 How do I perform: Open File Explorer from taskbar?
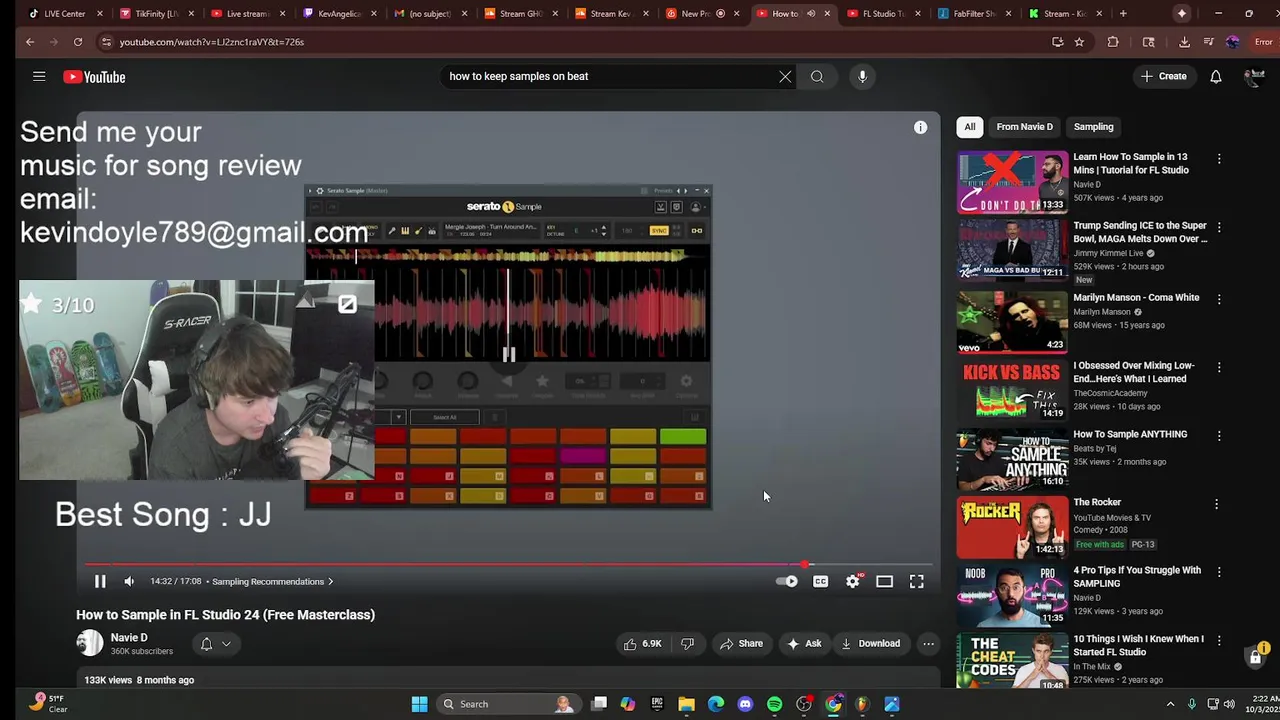click(x=686, y=704)
